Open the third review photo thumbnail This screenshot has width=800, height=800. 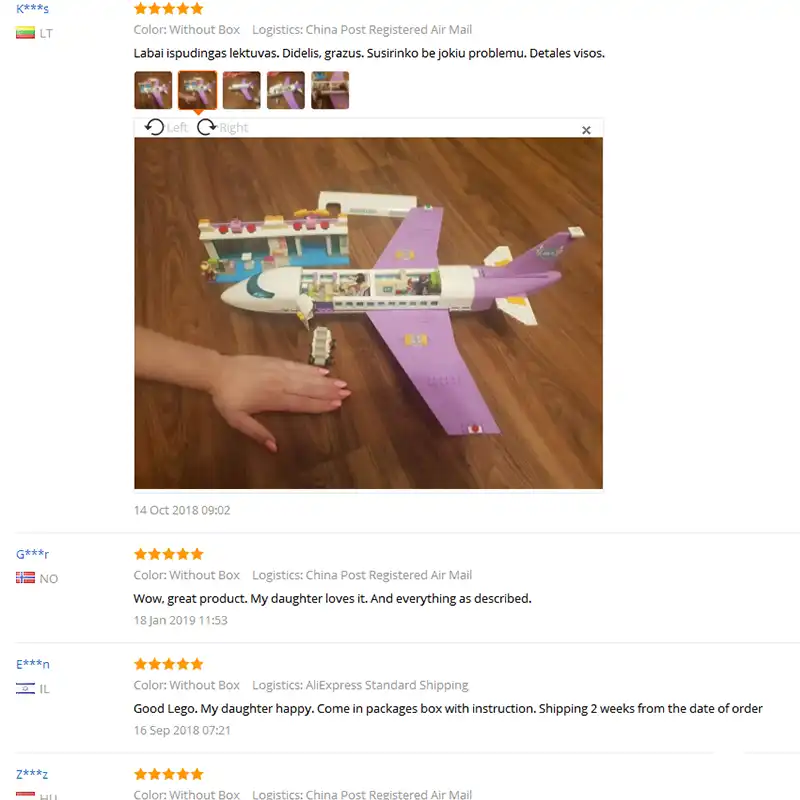[241, 90]
